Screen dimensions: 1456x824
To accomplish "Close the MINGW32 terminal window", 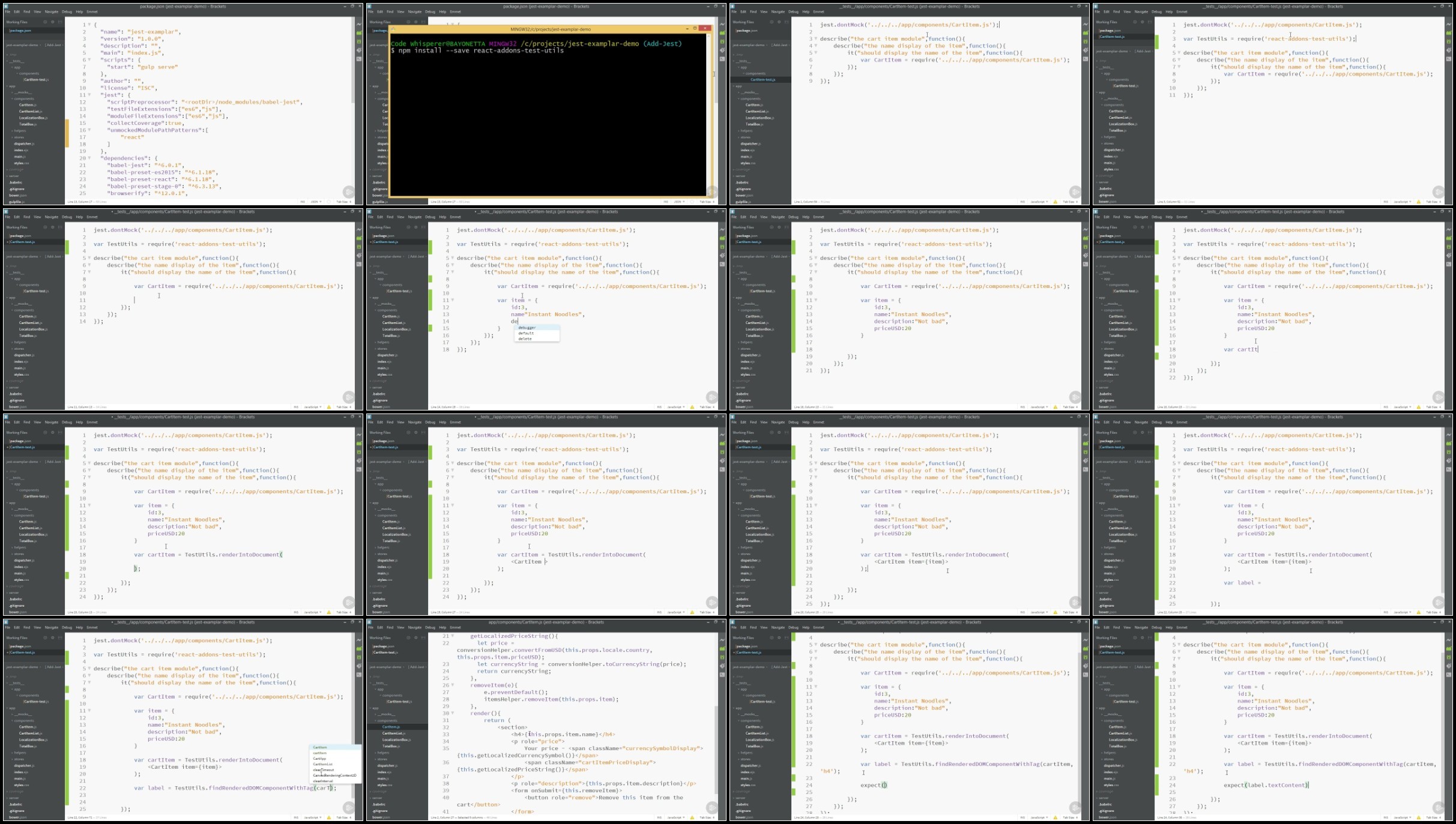I will (706, 28).
